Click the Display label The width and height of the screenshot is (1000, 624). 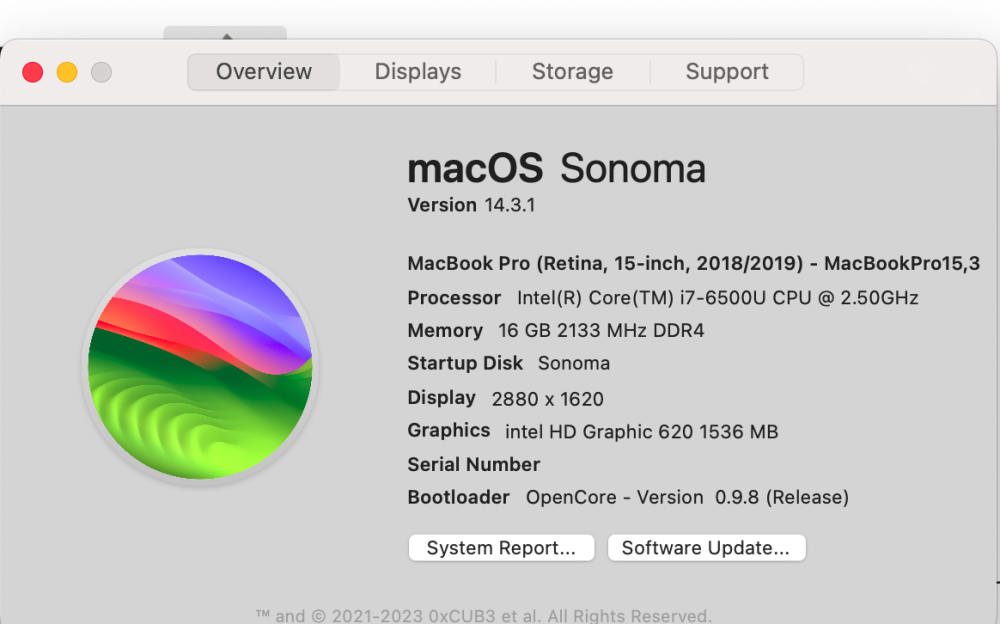pyautogui.click(x=441, y=397)
